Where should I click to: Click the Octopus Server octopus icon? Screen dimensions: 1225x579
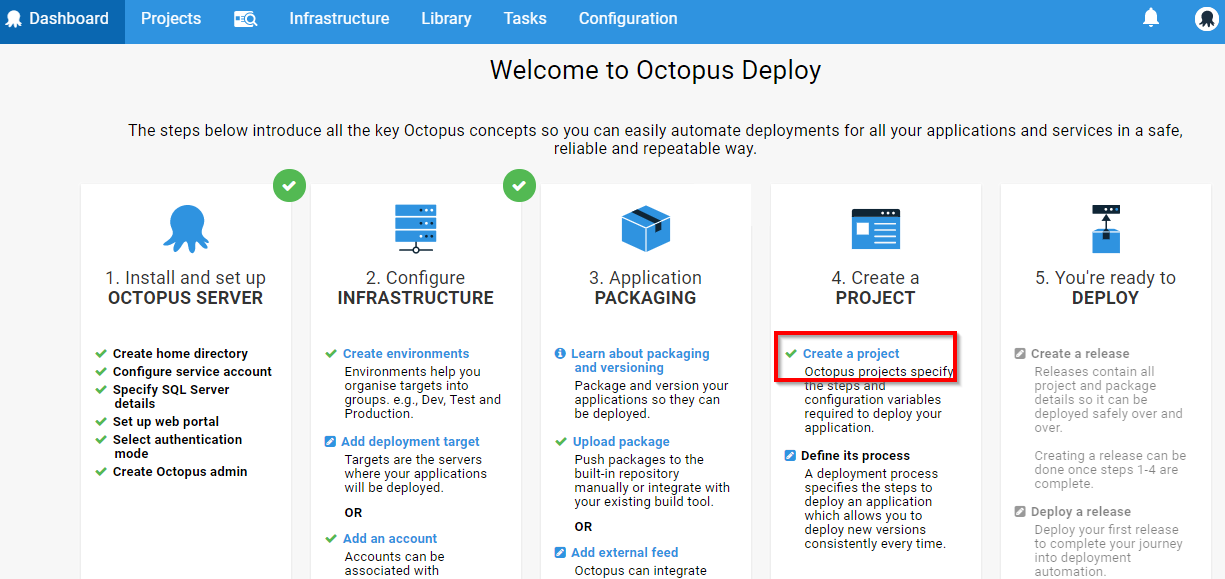pos(186,229)
